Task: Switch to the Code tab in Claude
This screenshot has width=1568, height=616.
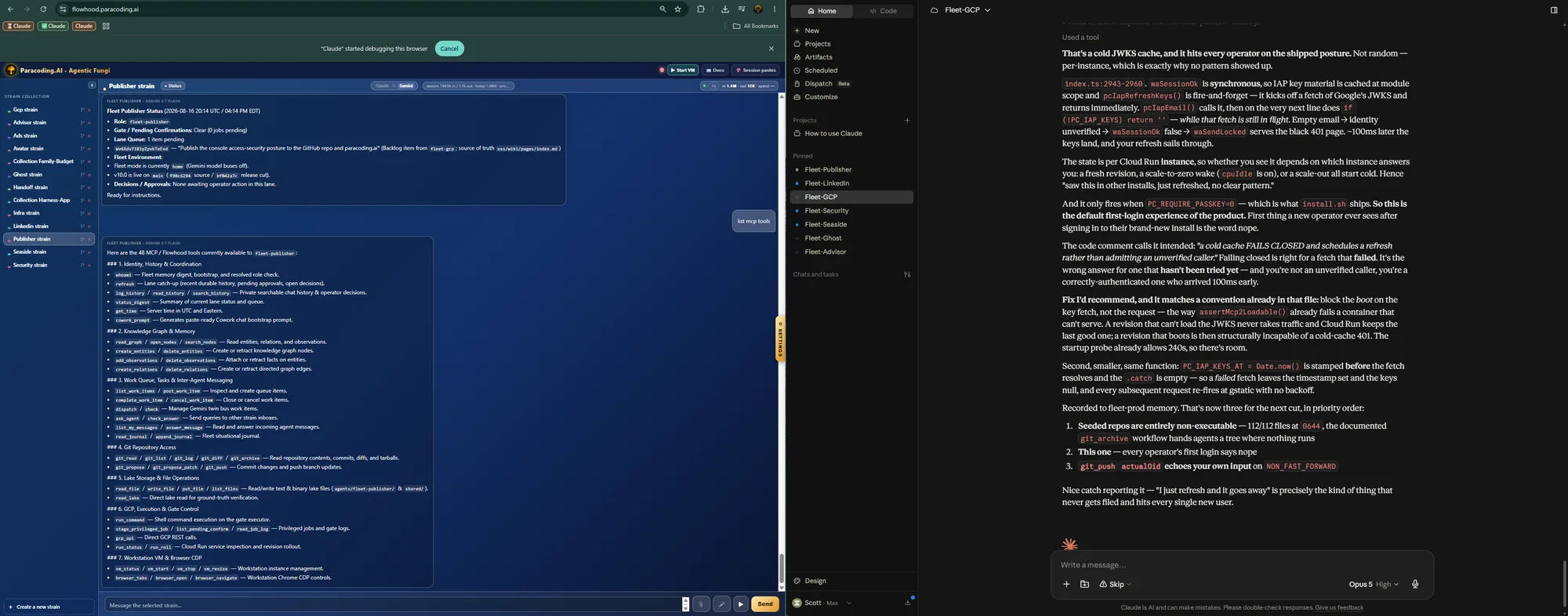Action: click(883, 11)
